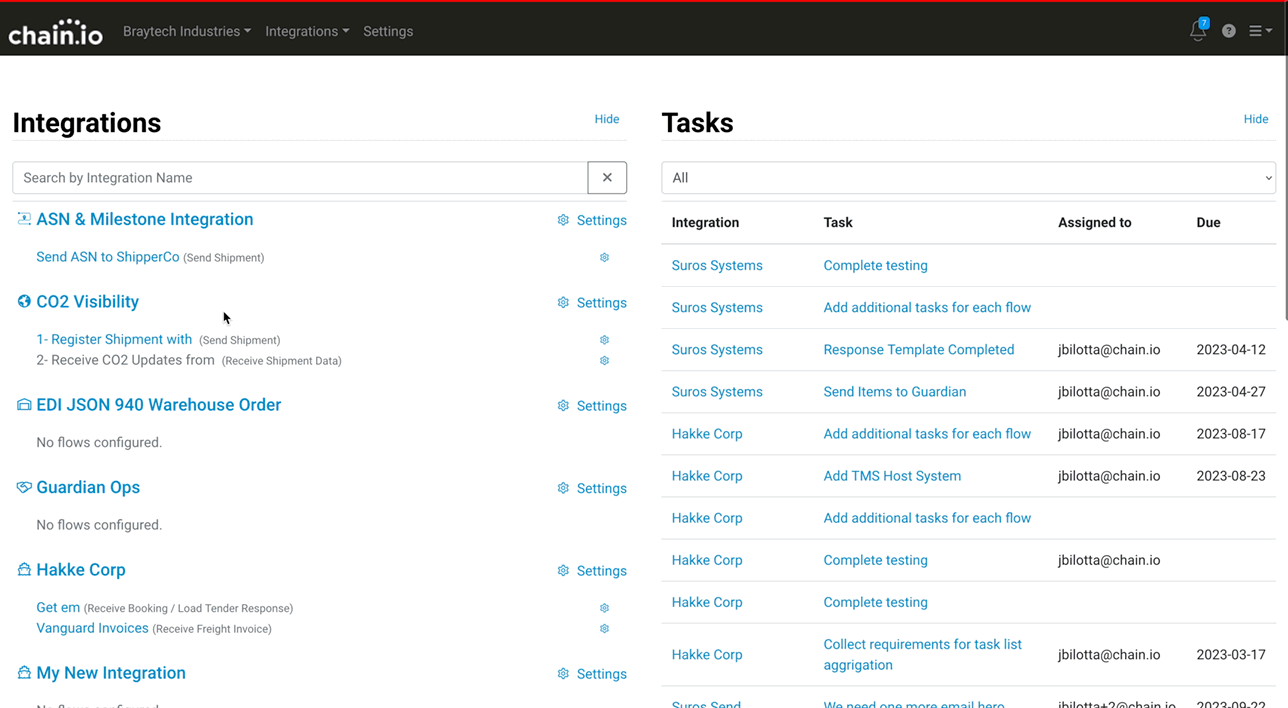Select jbilotta@chain.io in Response Template row
The height and width of the screenshot is (708, 1288).
click(1109, 349)
